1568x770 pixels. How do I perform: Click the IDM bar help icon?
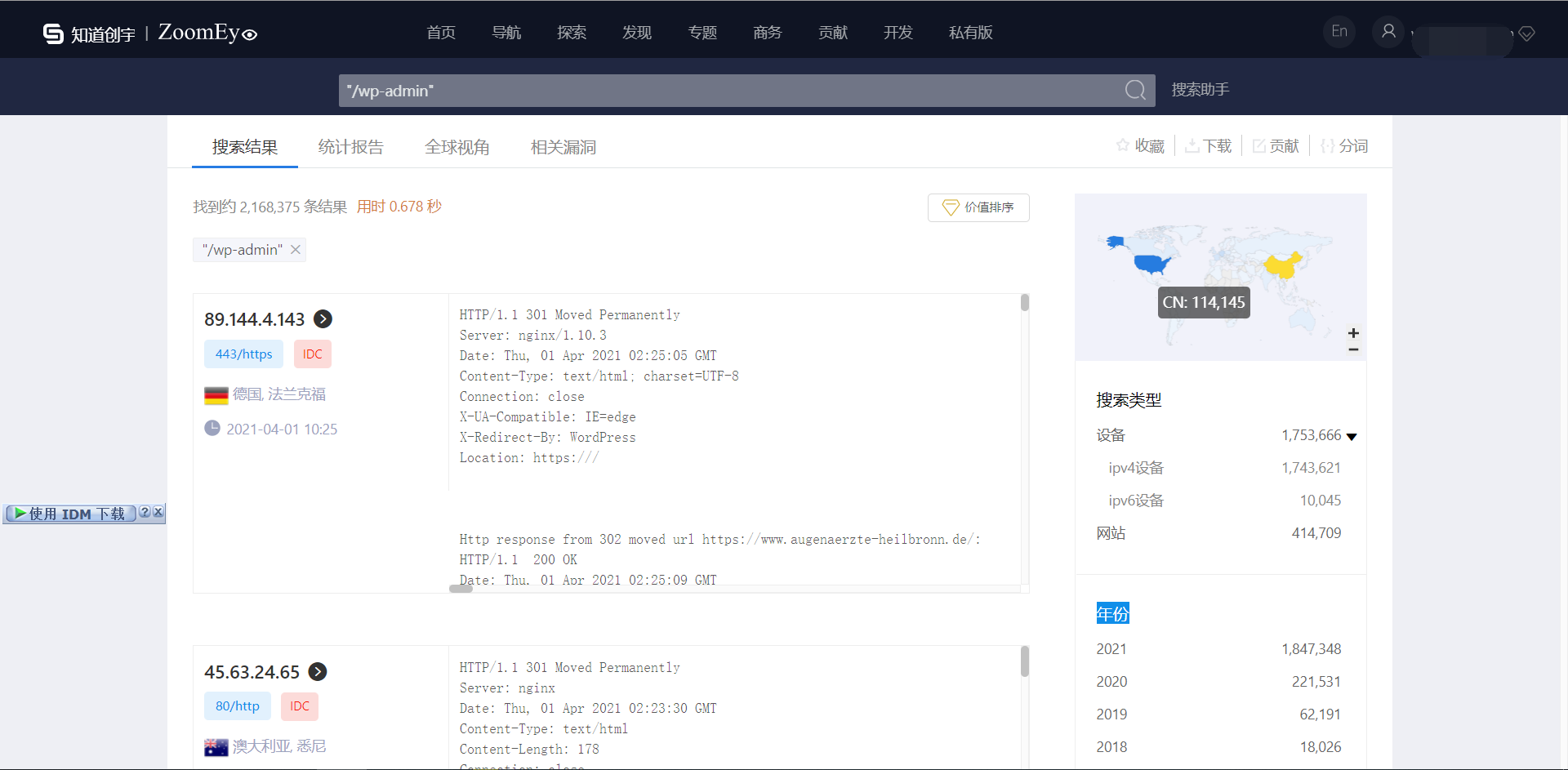tap(145, 512)
